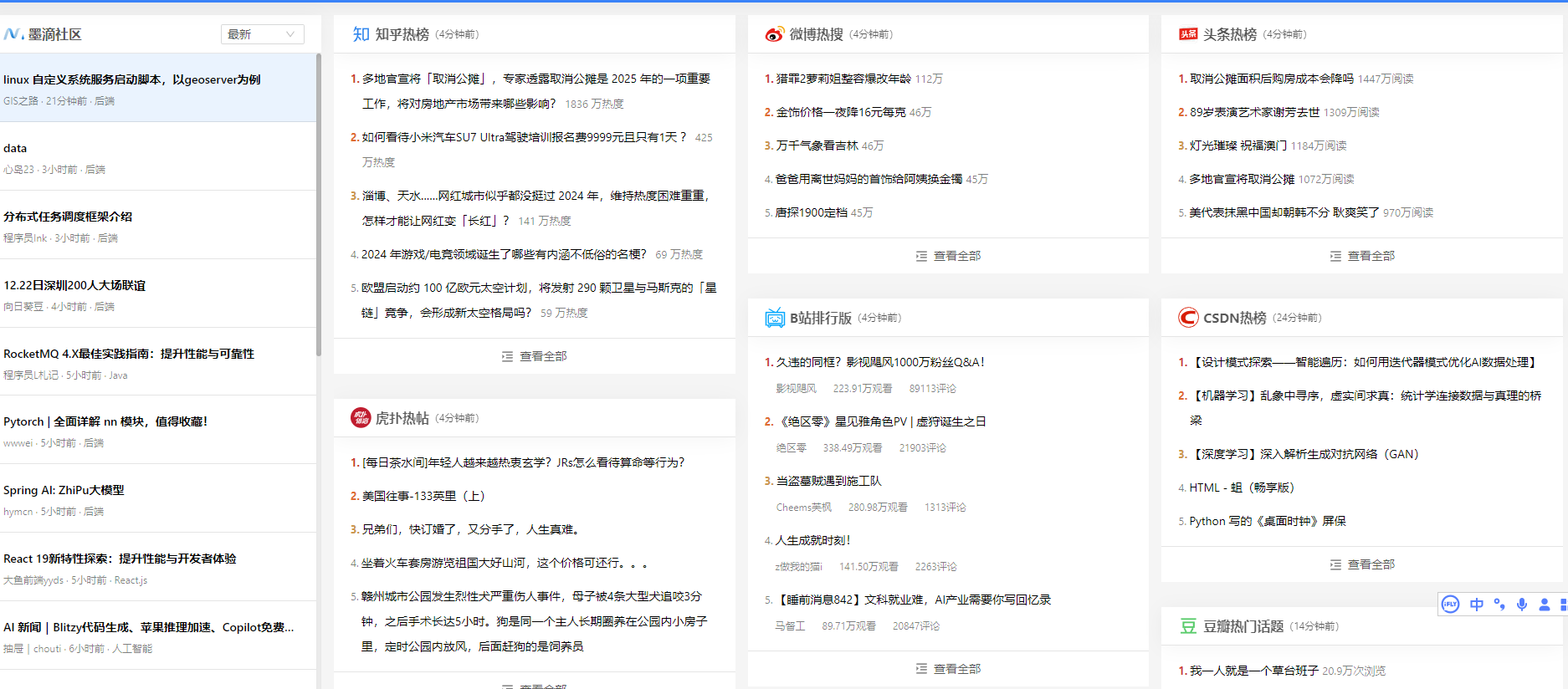Open 虎扑 post 兄弟们，快订婚了，又分手了
The image size is (1568, 689).
click(471, 529)
